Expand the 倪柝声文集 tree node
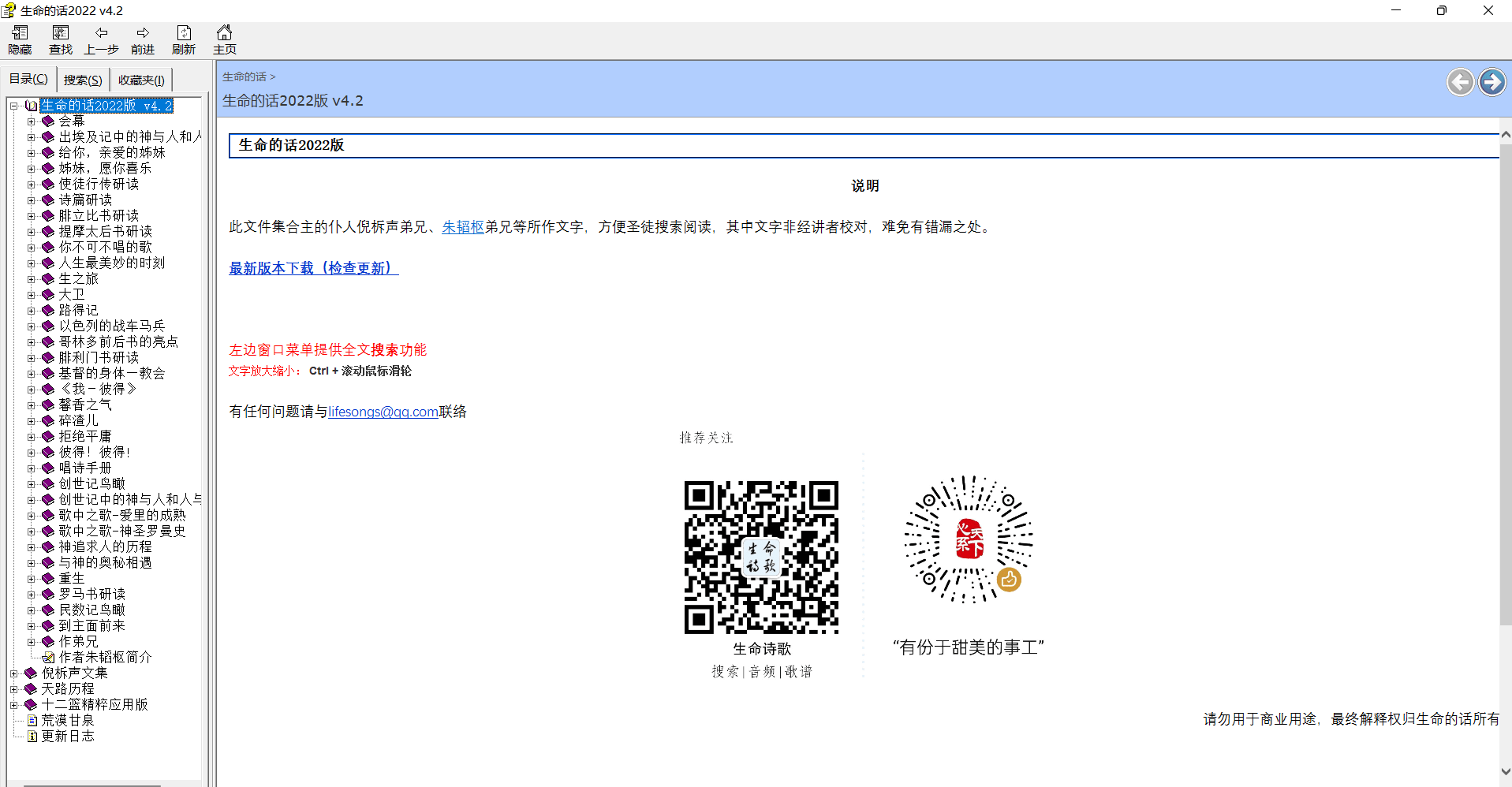The width and height of the screenshot is (1512, 787). pyautogui.click(x=13, y=673)
